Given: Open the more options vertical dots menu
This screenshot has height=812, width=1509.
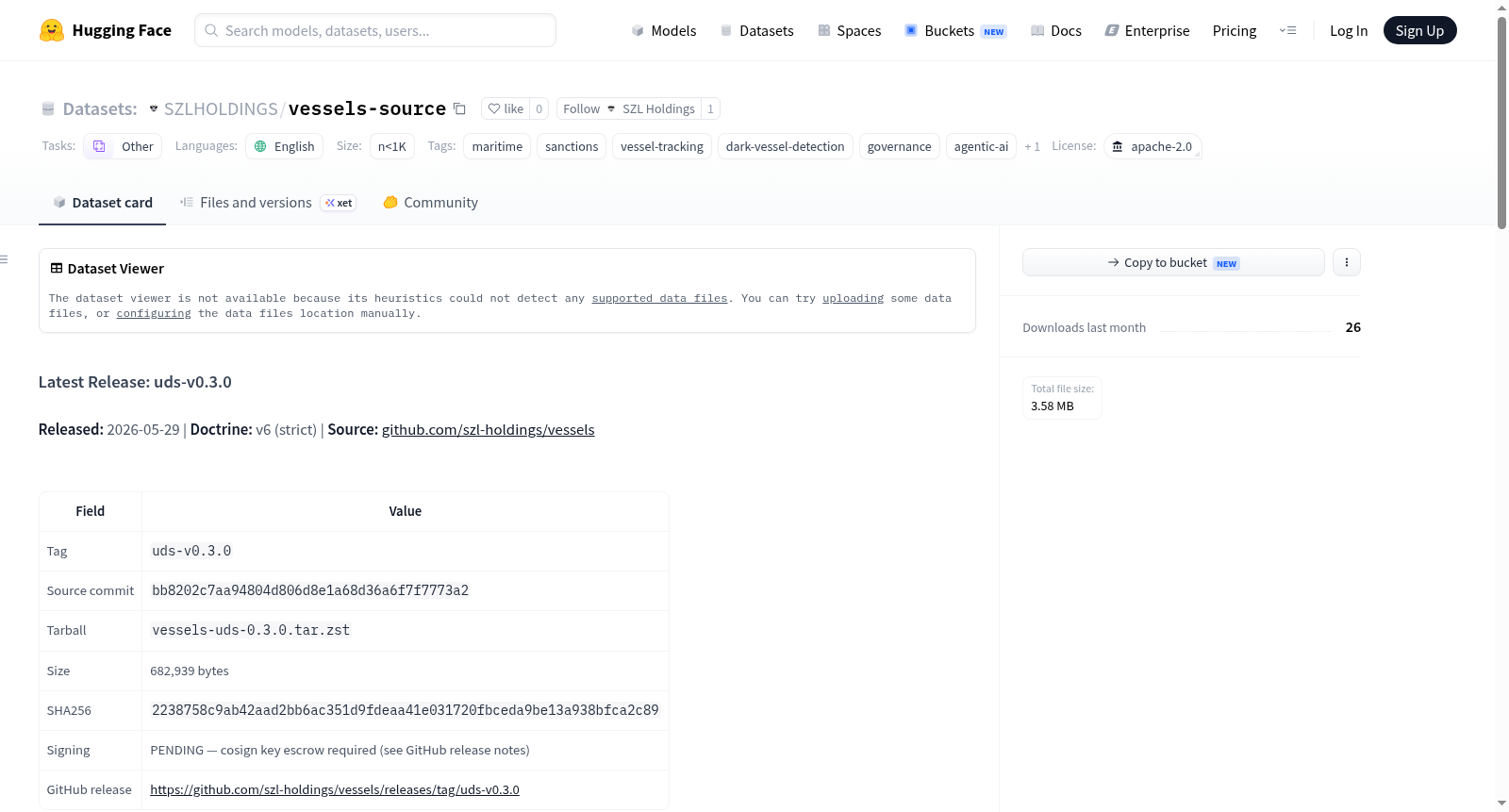Looking at the screenshot, I should [1347, 262].
